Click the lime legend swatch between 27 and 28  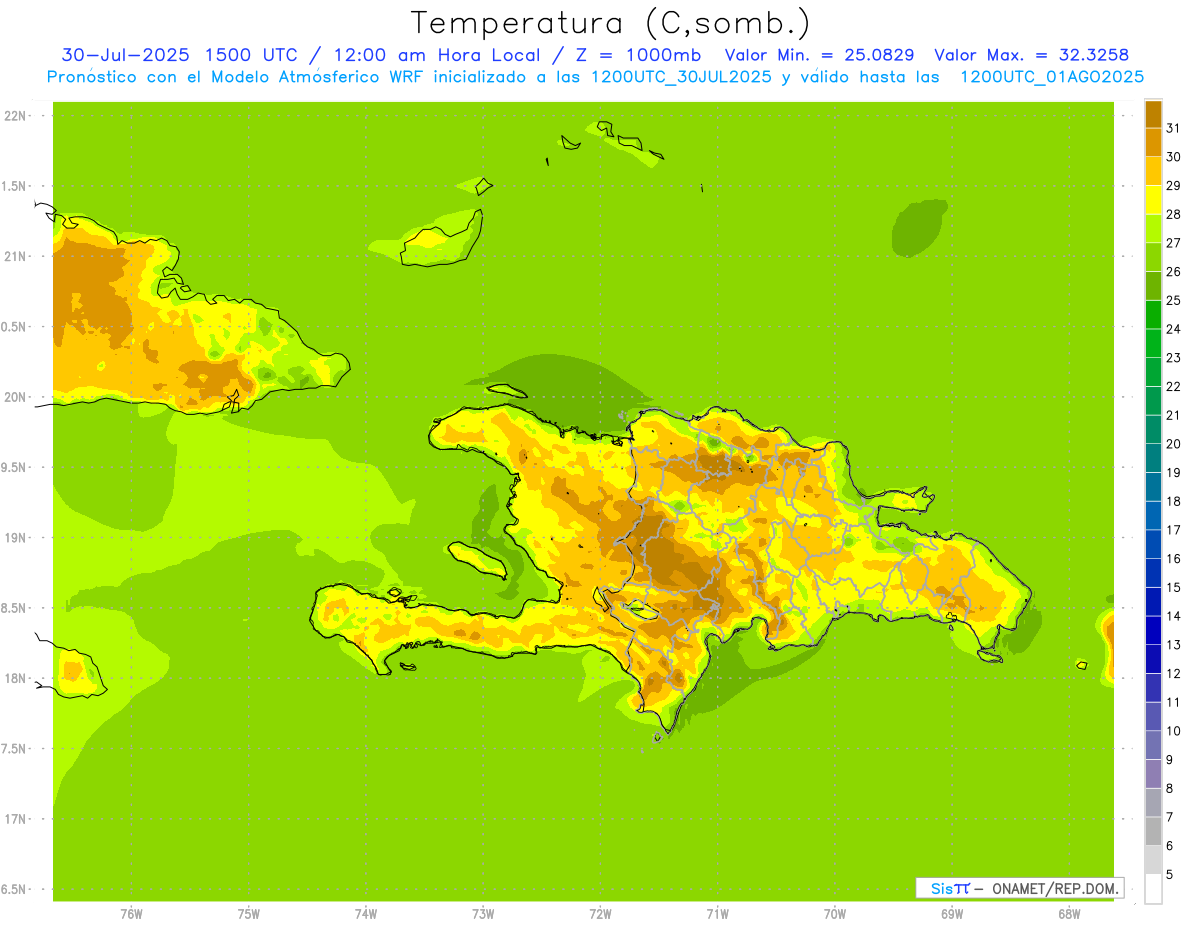coord(1153,228)
